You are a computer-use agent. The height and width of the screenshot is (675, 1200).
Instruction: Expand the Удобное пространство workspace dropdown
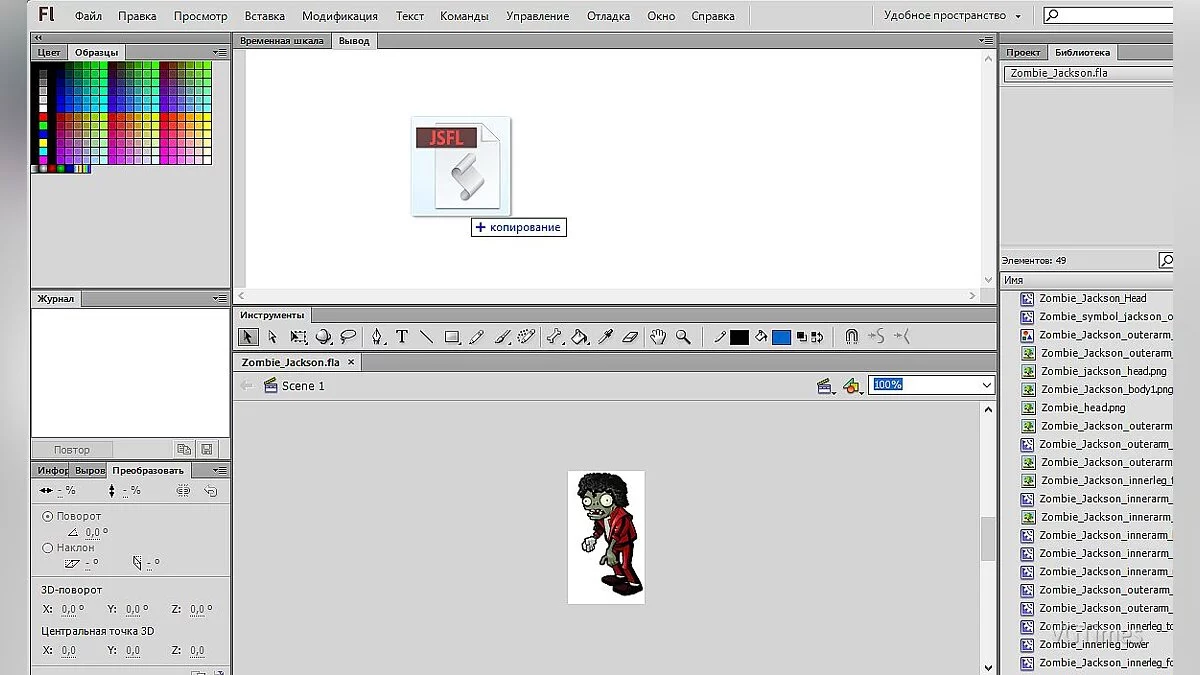point(1018,16)
